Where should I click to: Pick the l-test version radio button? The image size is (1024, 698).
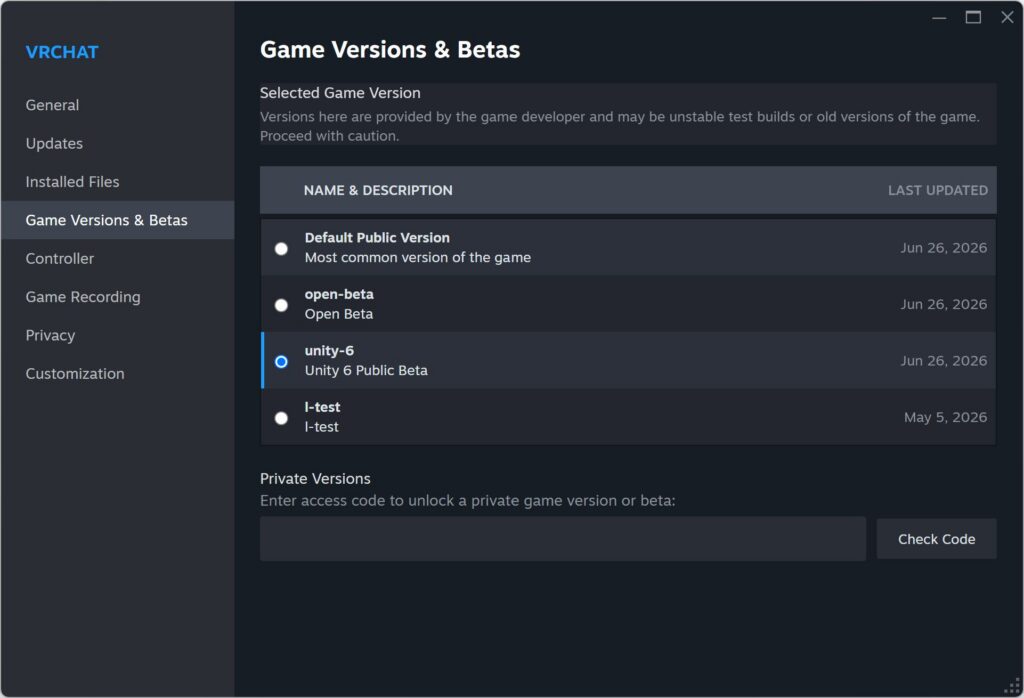281,418
